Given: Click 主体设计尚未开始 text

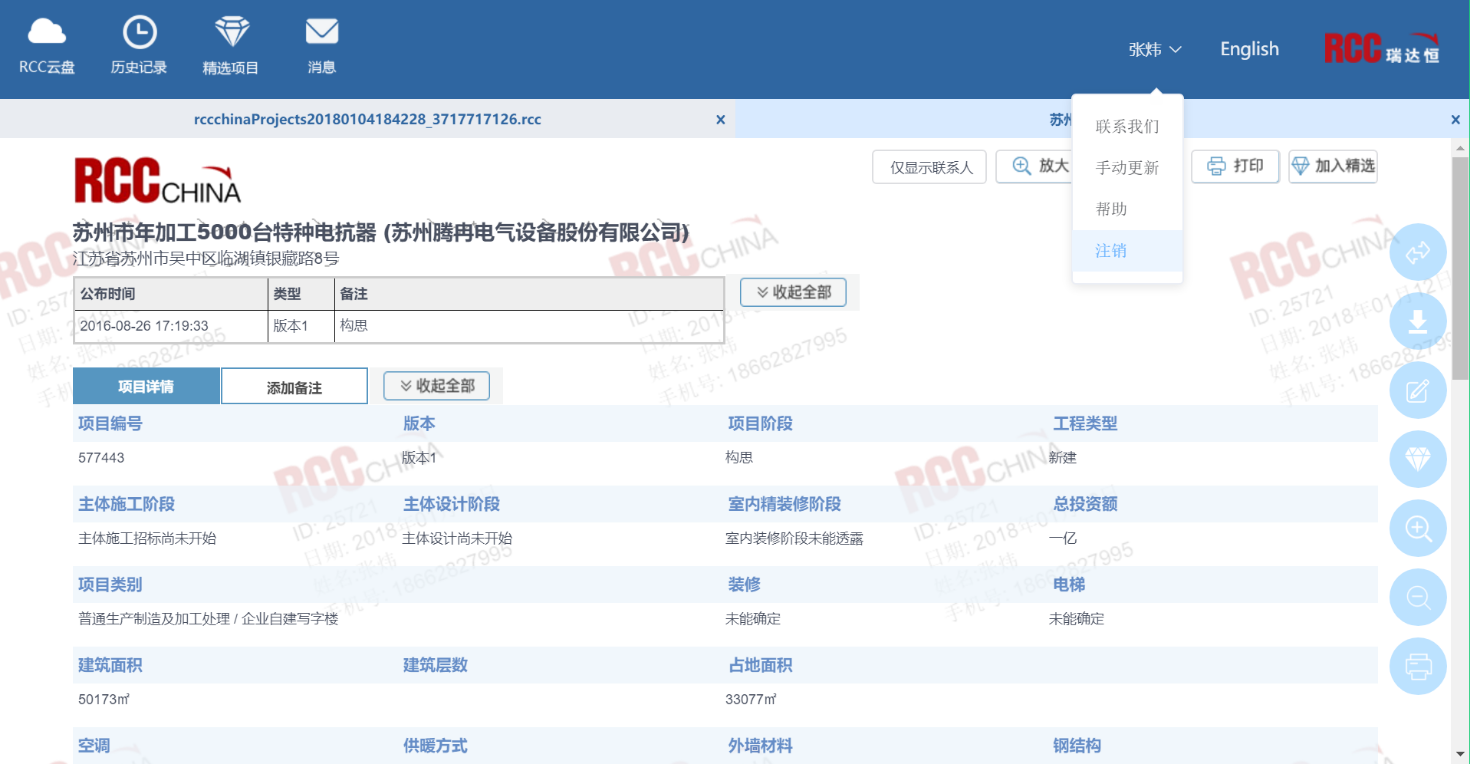Looking at the screenshot, I should pos(457,538).
